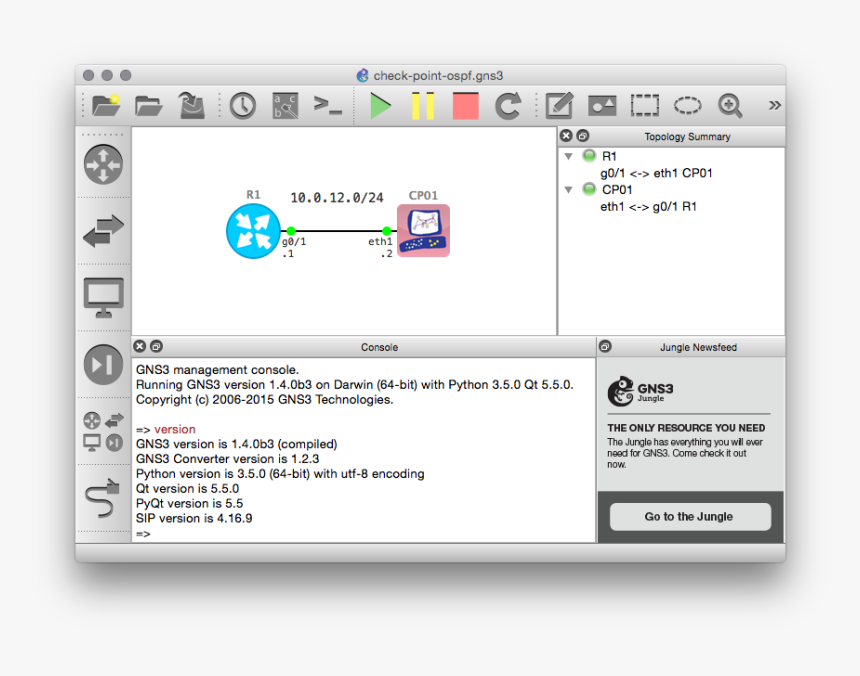The image size is (860, 676).
Task: Collapse the CP01 tree node
Action: [569, 190]
